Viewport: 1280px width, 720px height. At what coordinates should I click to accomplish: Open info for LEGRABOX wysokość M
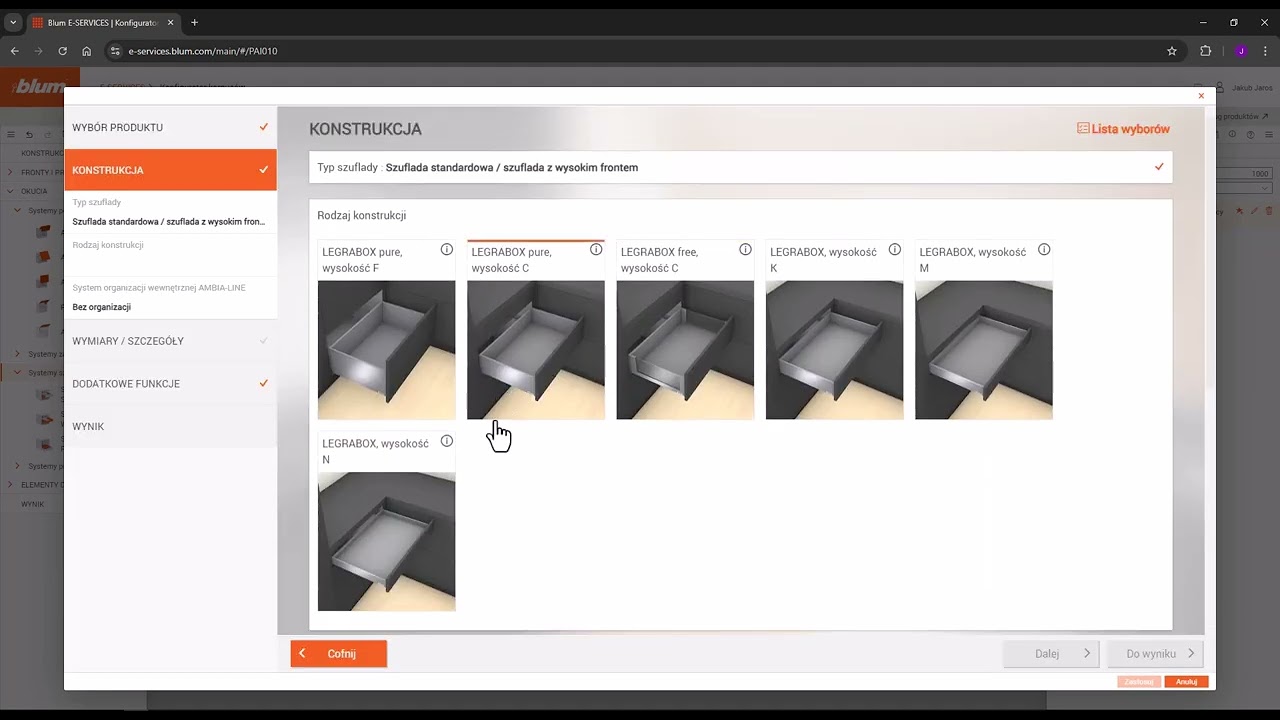pos(1044,249)
